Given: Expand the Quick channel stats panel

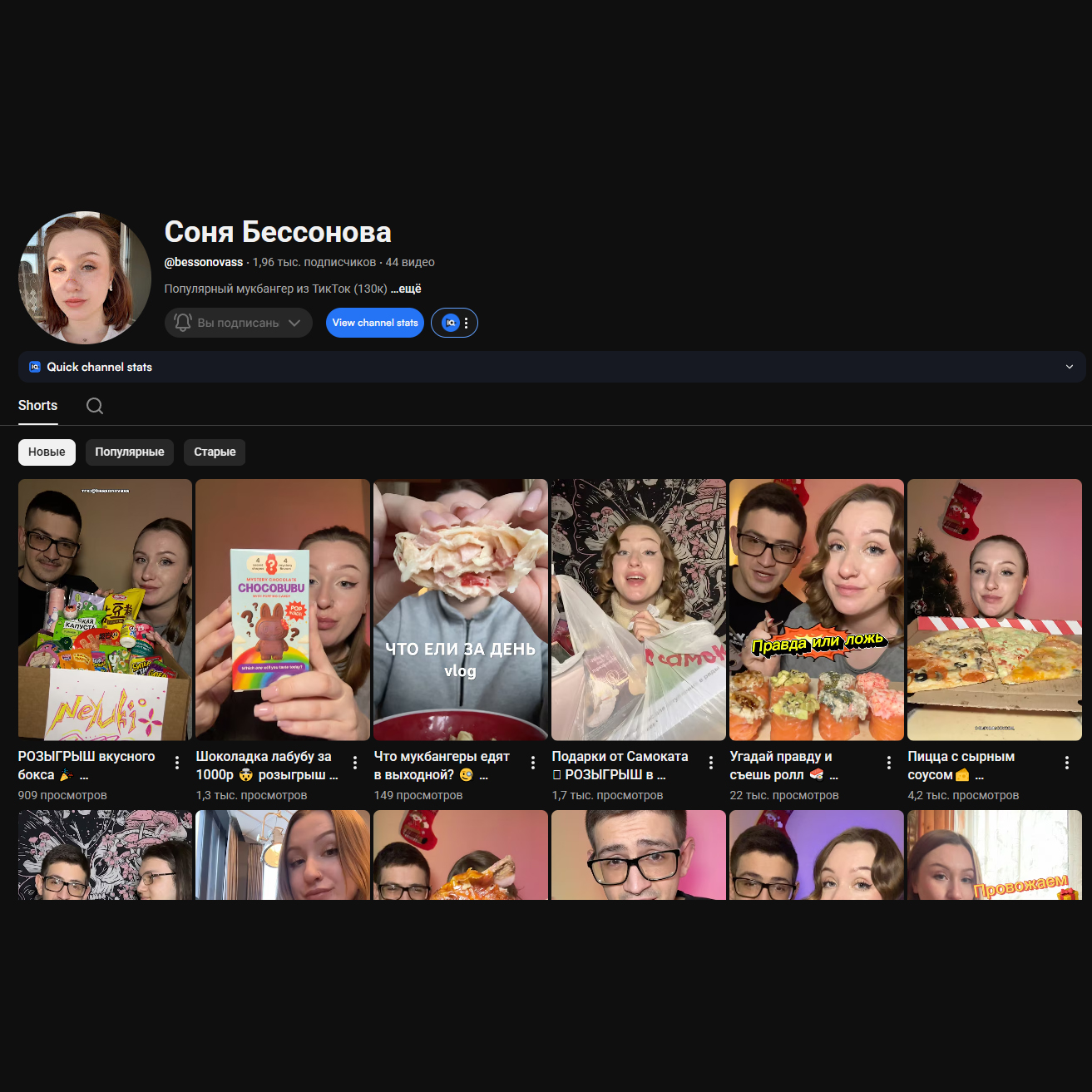Looking at the screenshot, I should [1070, 367].
